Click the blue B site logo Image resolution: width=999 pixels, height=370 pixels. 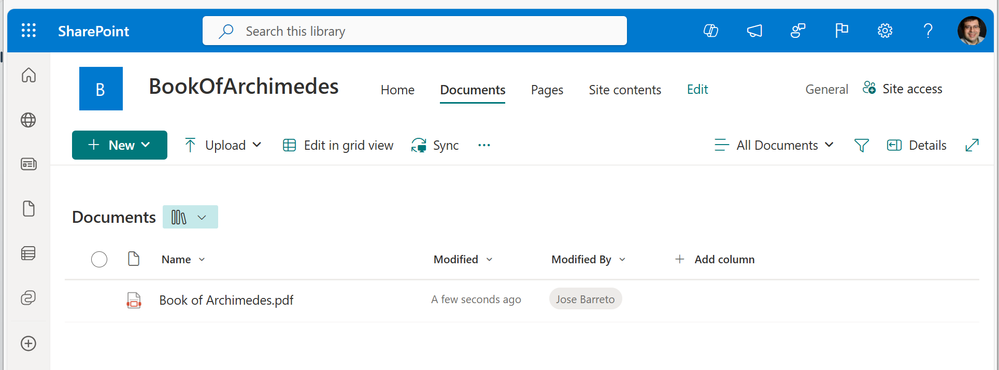(x=101, y=89)
